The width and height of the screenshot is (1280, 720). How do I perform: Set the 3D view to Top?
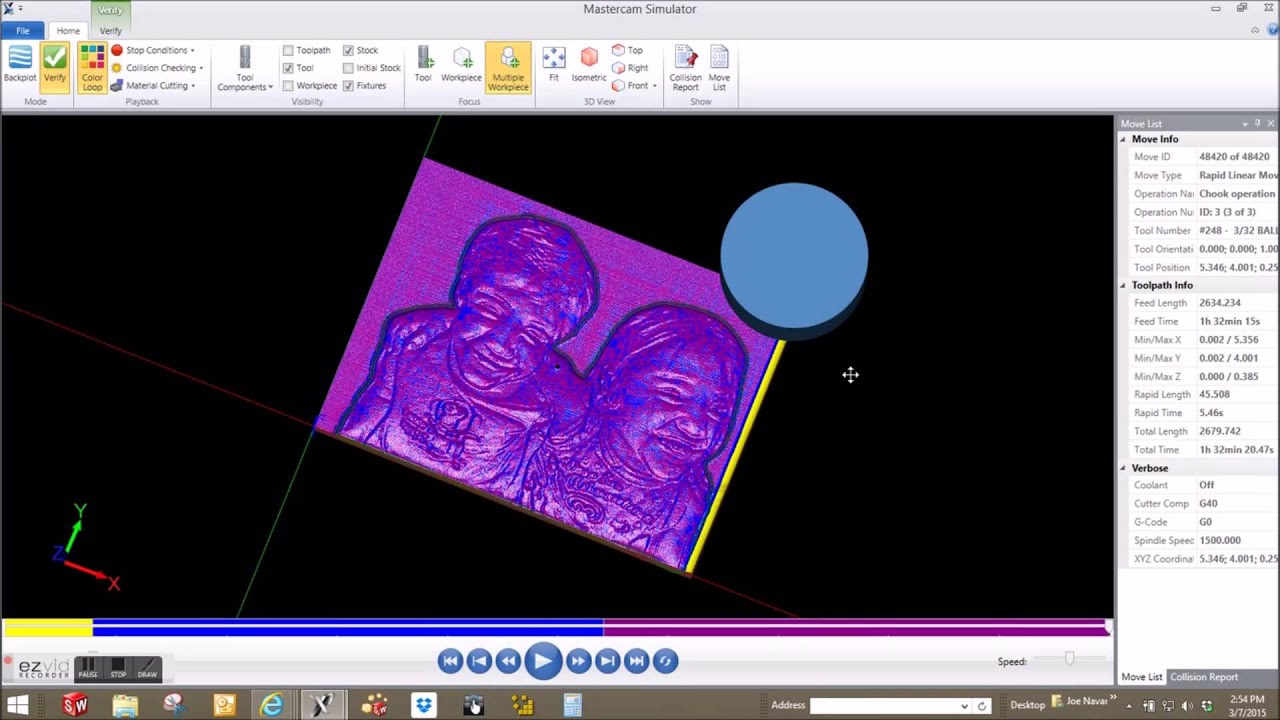click(x=628, y=50)
